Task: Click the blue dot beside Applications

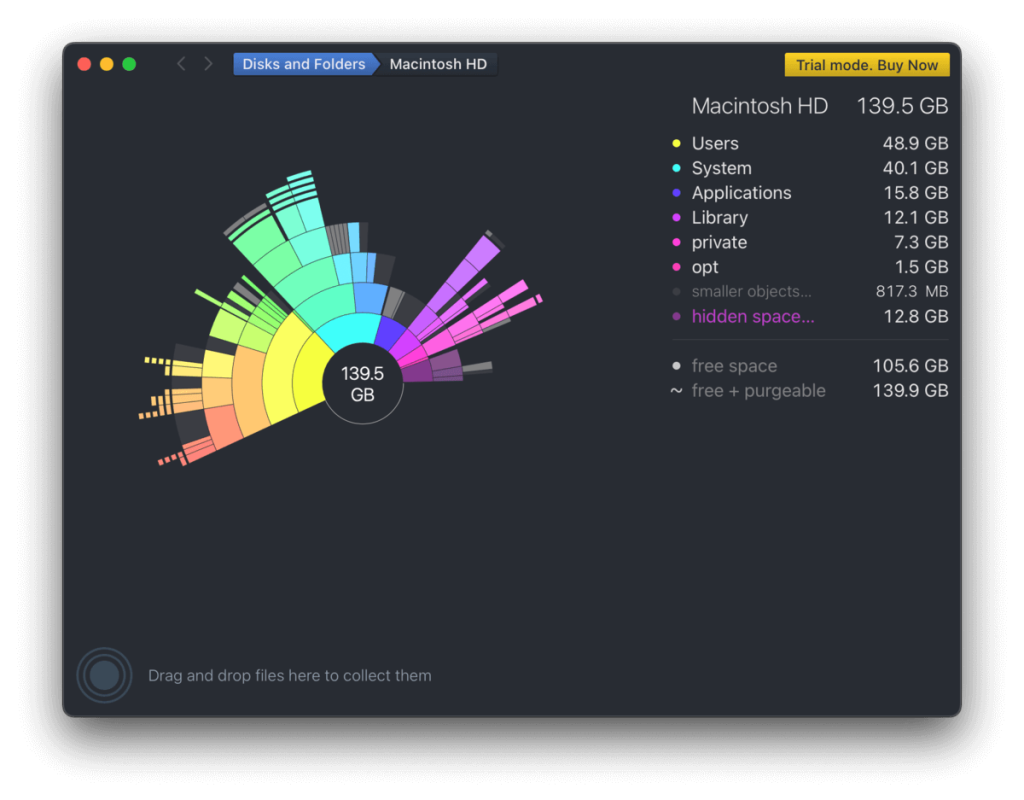Action: coord(678,192)
